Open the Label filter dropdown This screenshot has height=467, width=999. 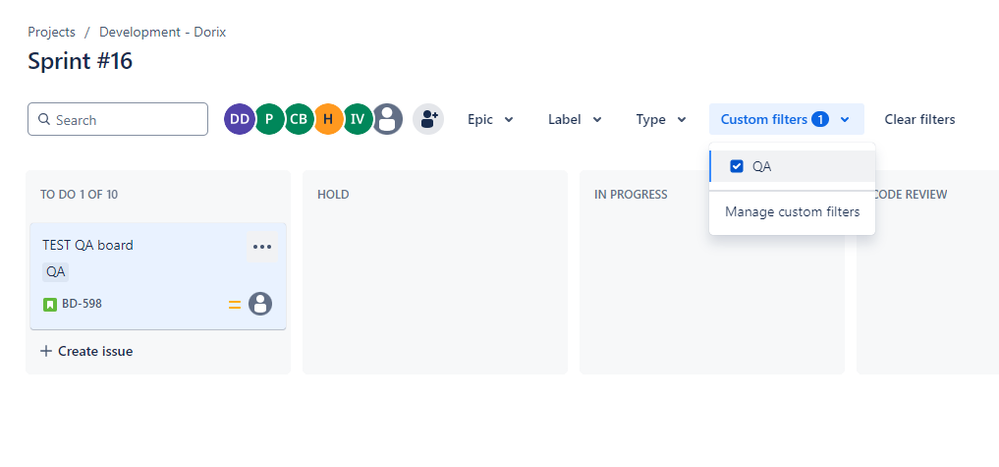tap(575, 119)
